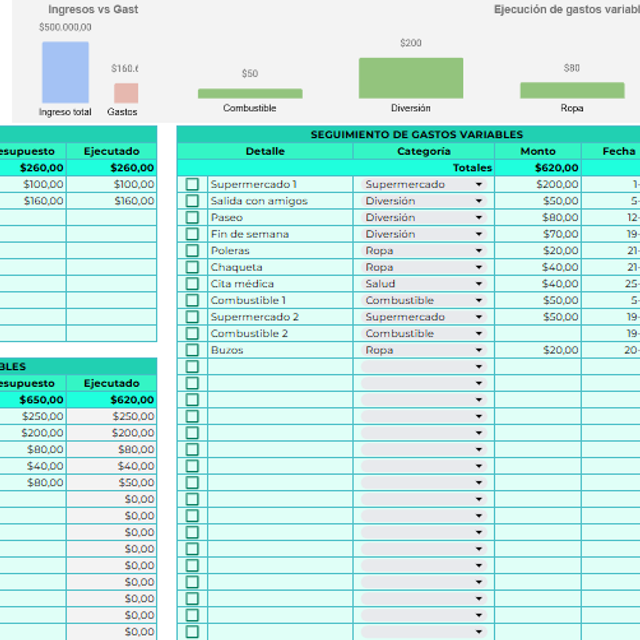
Task: Click the green Diversión bar in the chart
Action: (x=411, y=77)
